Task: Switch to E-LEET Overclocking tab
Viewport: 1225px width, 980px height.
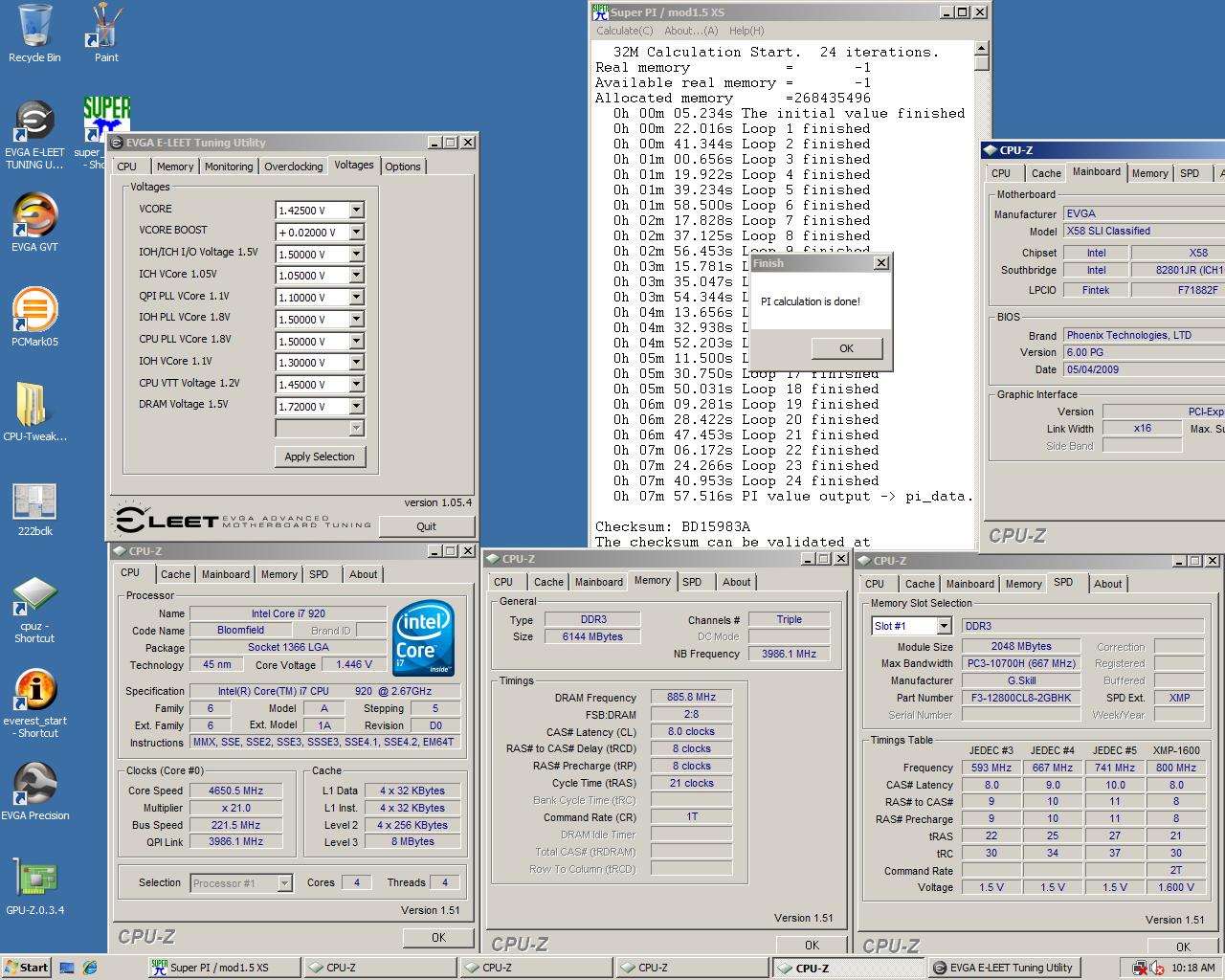Action: pyautogui.click(x=293, y=167)
